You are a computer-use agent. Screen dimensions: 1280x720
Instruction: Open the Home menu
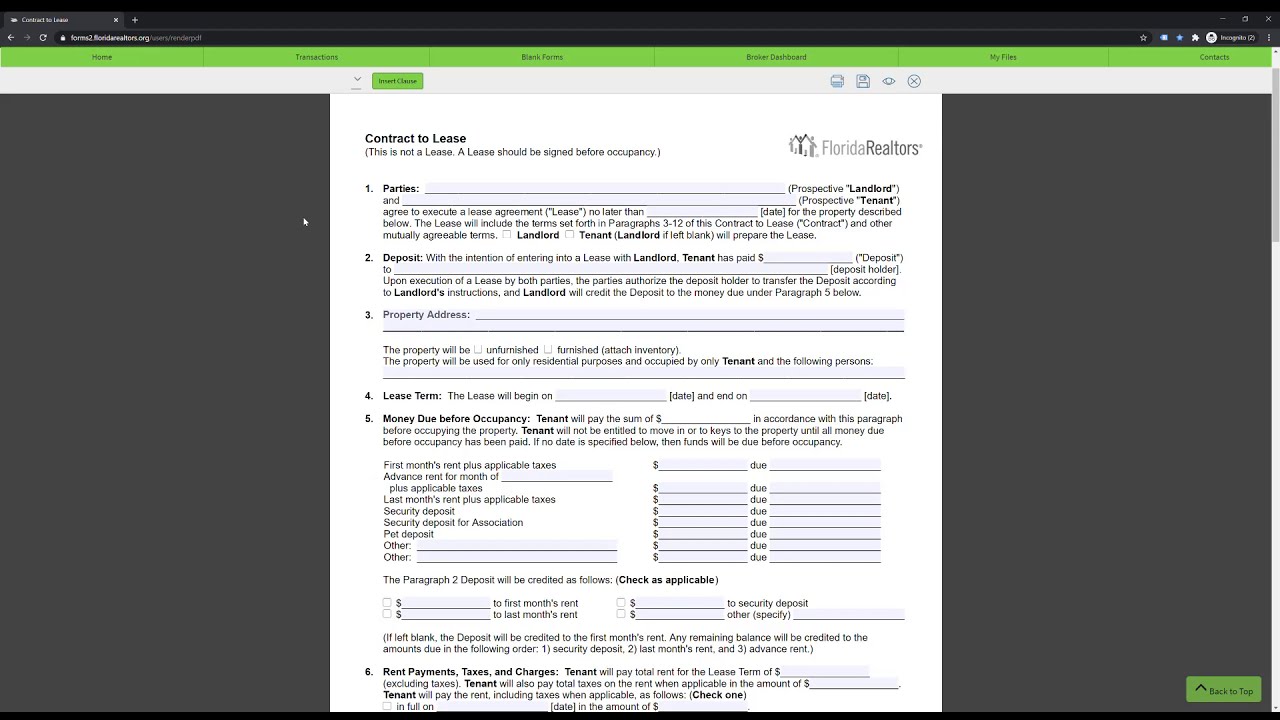point(102,57)
